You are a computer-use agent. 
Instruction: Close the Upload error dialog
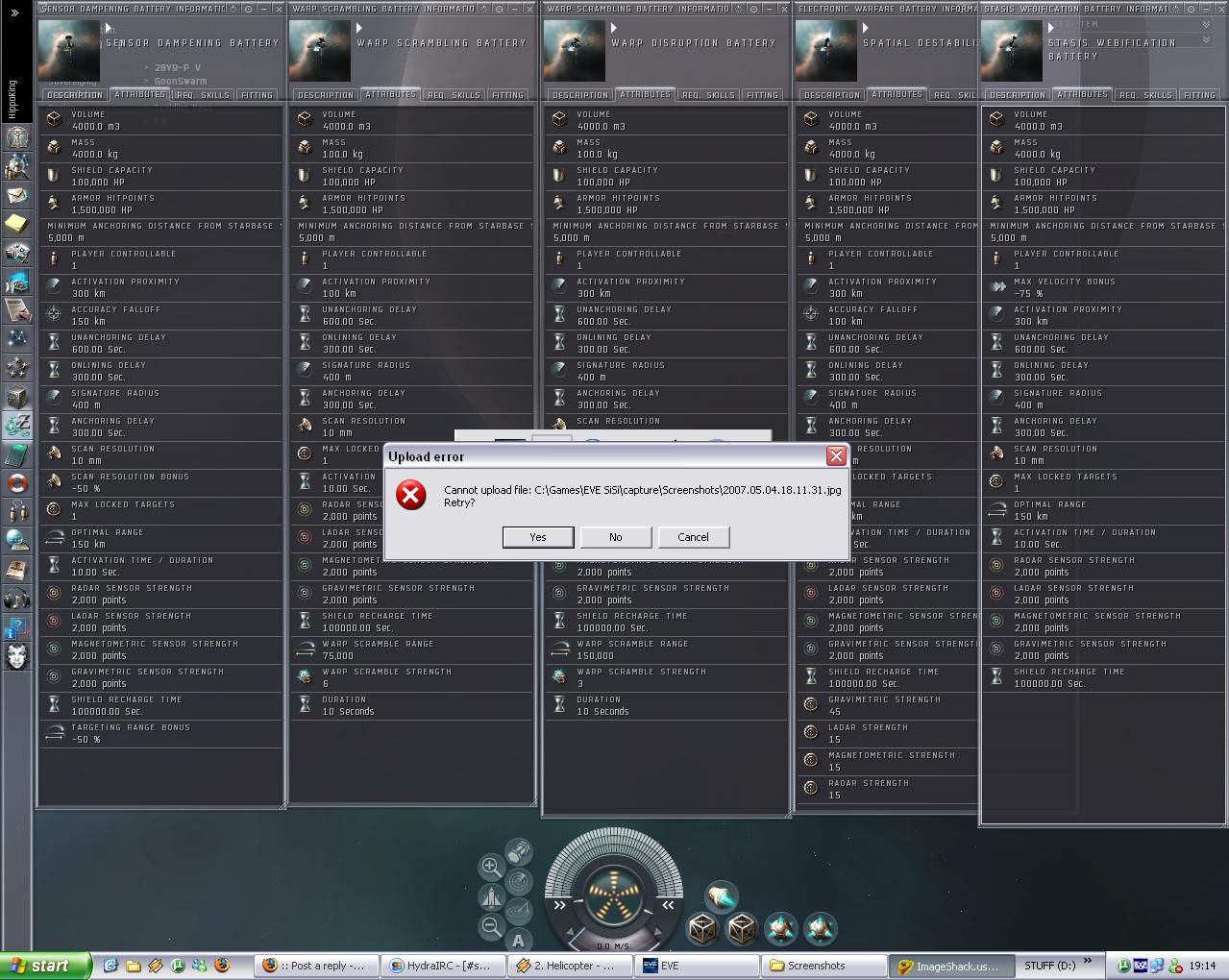836,455
